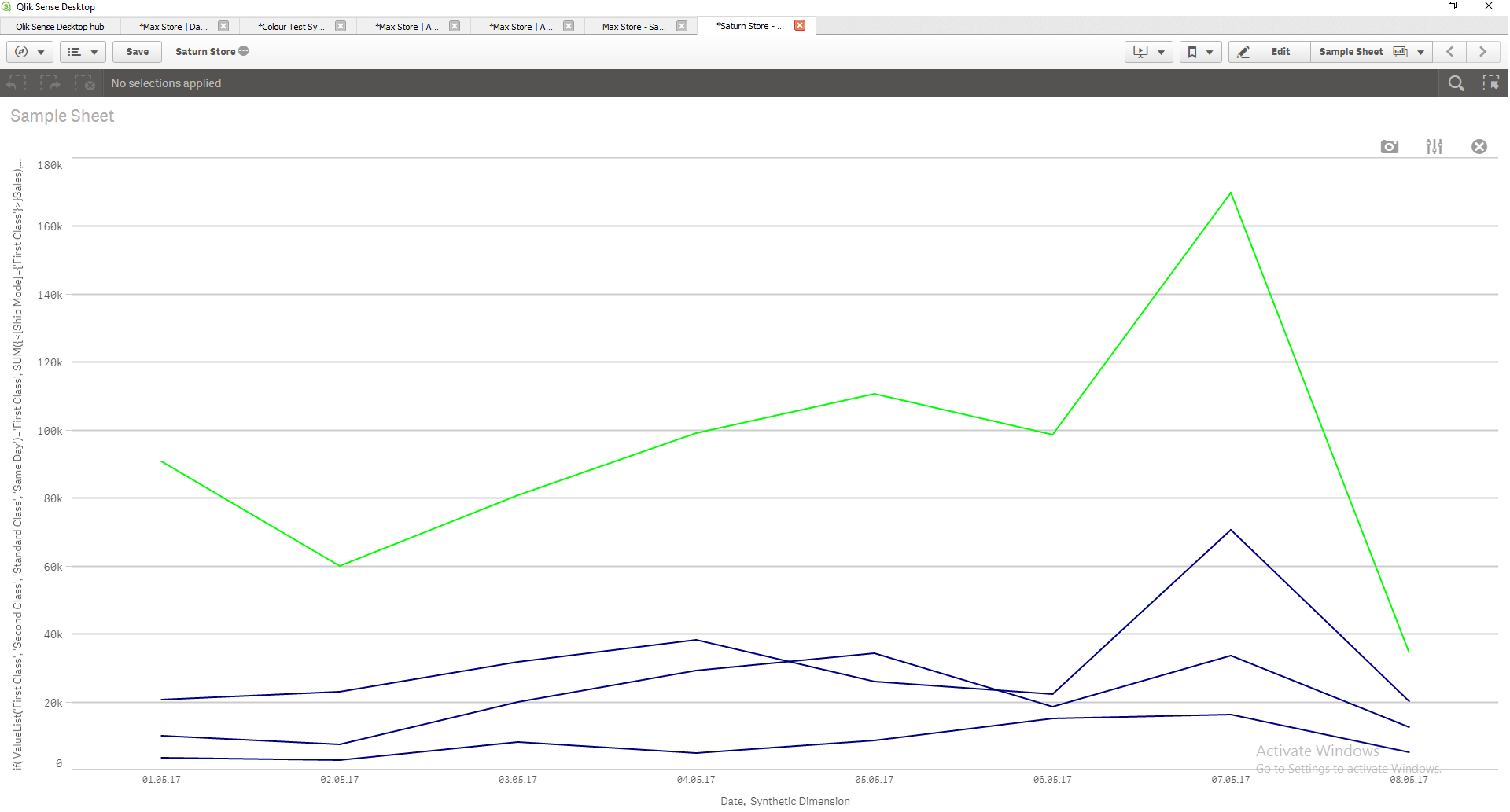Open the selections tool icon

[x=1491, y=83]
